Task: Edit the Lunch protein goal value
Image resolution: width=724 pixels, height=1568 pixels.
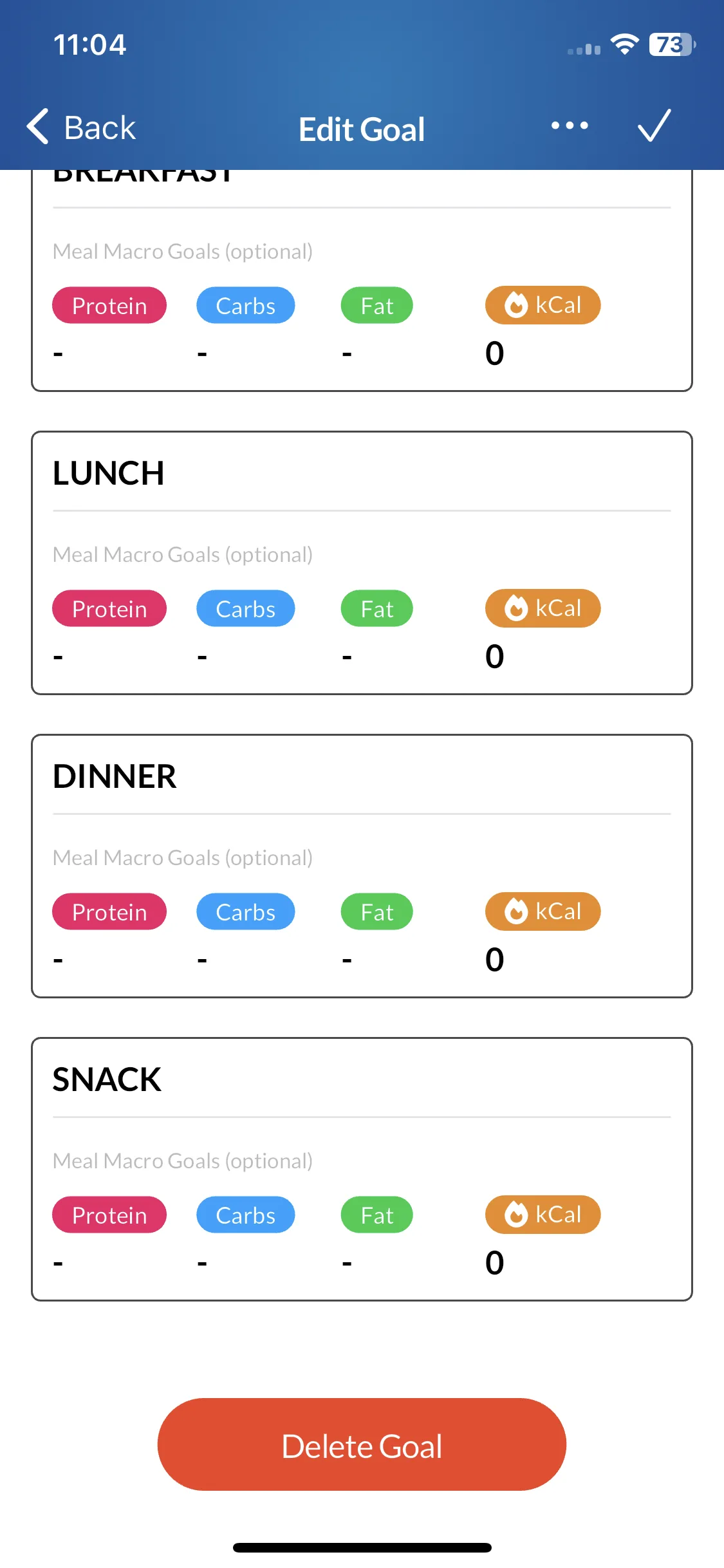Action: click(58, 657)
